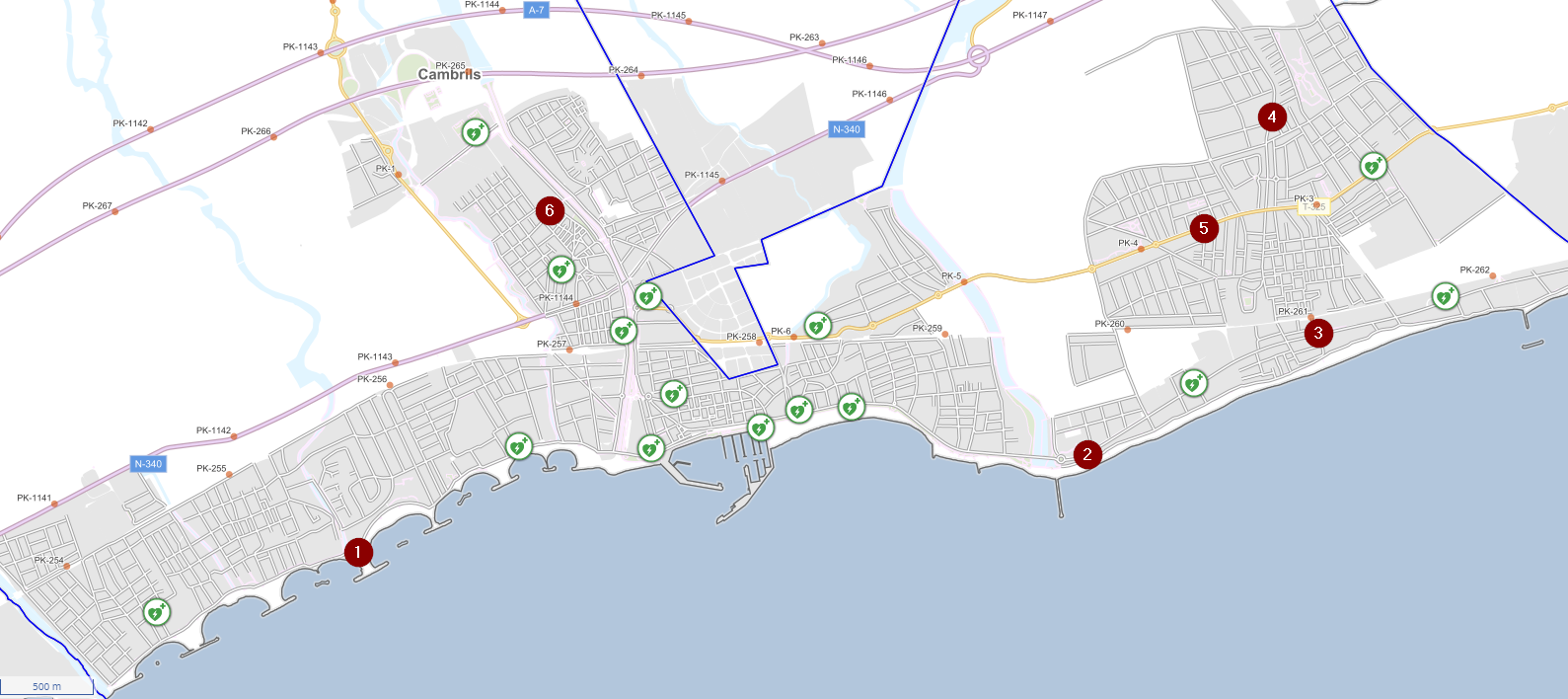Click the A-7 motorway shield
Viewport: 1568px width, 699px height.
(536, 10)
